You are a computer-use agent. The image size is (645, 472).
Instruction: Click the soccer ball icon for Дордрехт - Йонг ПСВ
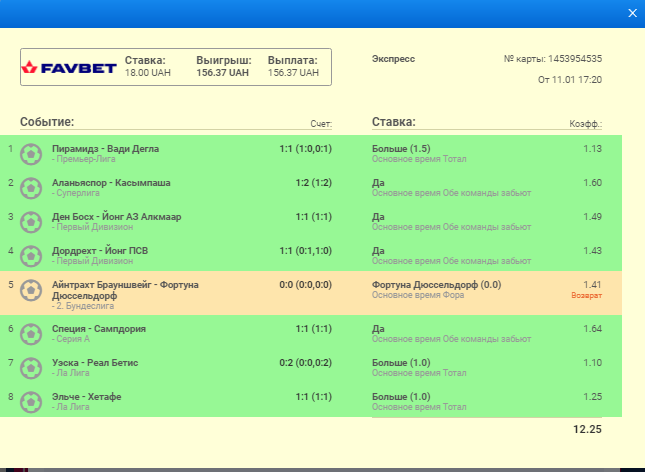click(32, 255)
